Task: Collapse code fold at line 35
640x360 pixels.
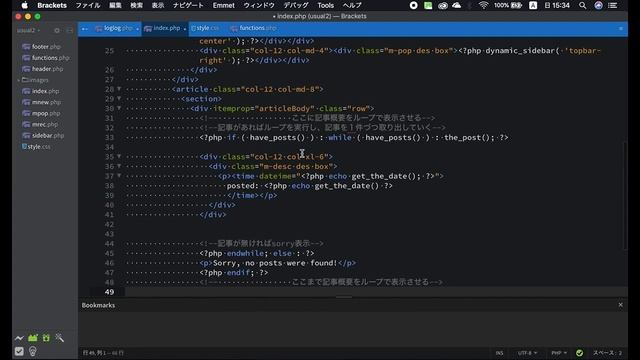Action: [x=119, y=156]
